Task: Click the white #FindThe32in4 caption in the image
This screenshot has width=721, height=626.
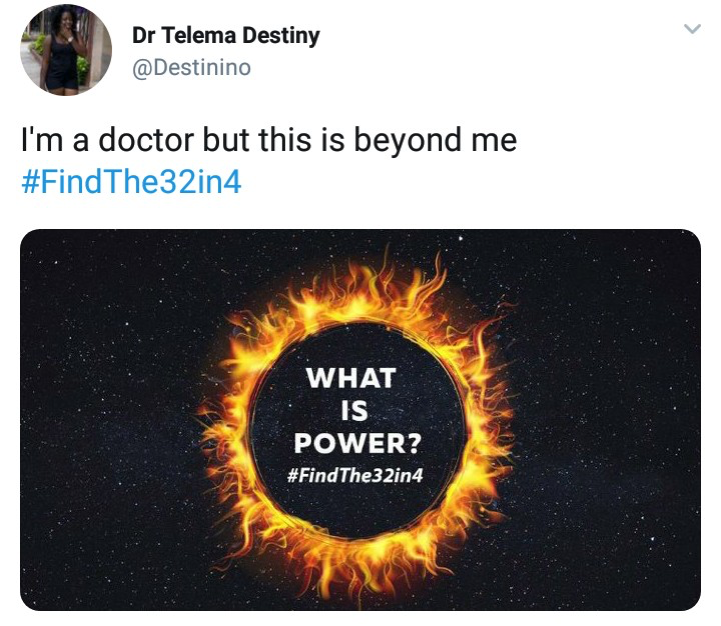Action: [x=355, y=475]
